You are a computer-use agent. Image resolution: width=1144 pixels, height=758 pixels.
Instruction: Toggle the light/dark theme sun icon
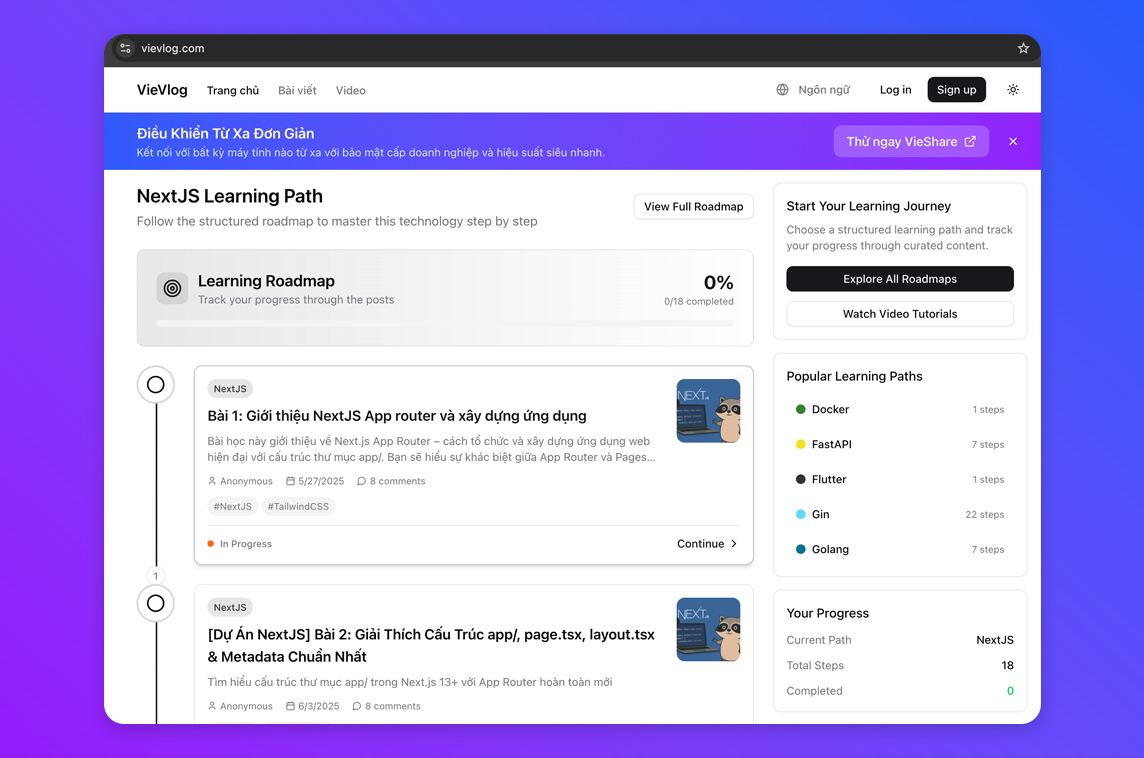[1013, 90]
